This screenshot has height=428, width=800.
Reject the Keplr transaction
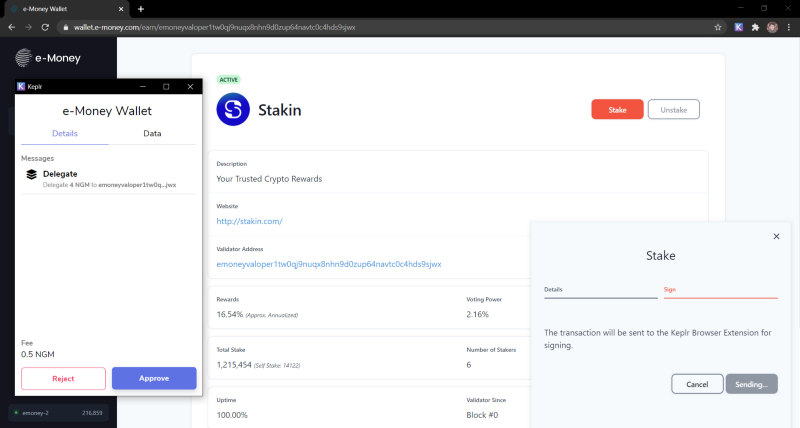pyautogui.click(x=63, y=379)
